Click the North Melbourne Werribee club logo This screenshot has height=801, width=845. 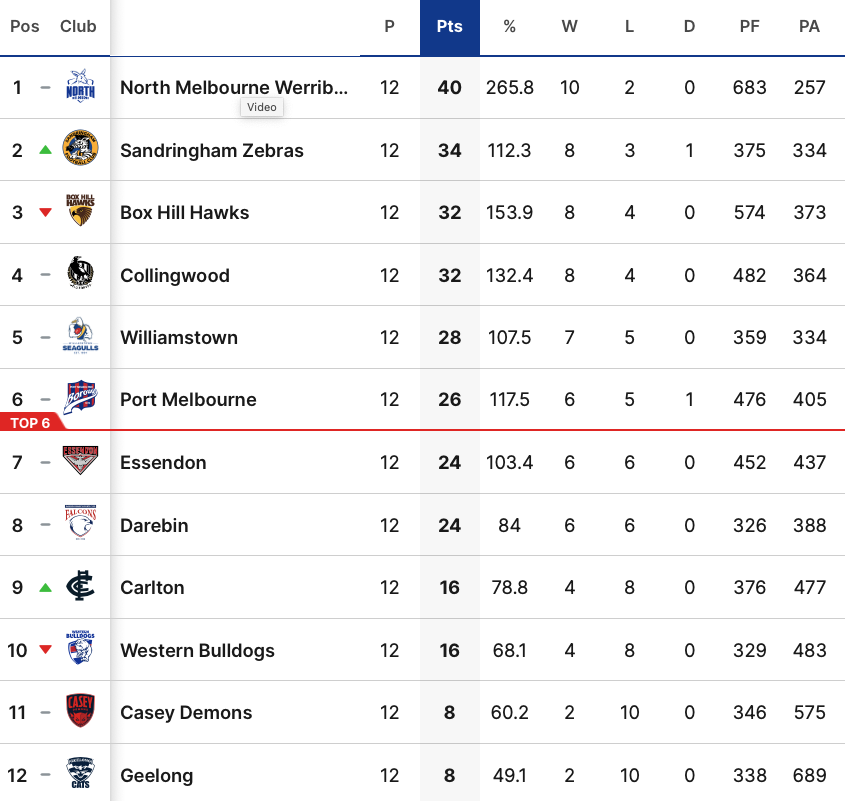coord(80,87)
